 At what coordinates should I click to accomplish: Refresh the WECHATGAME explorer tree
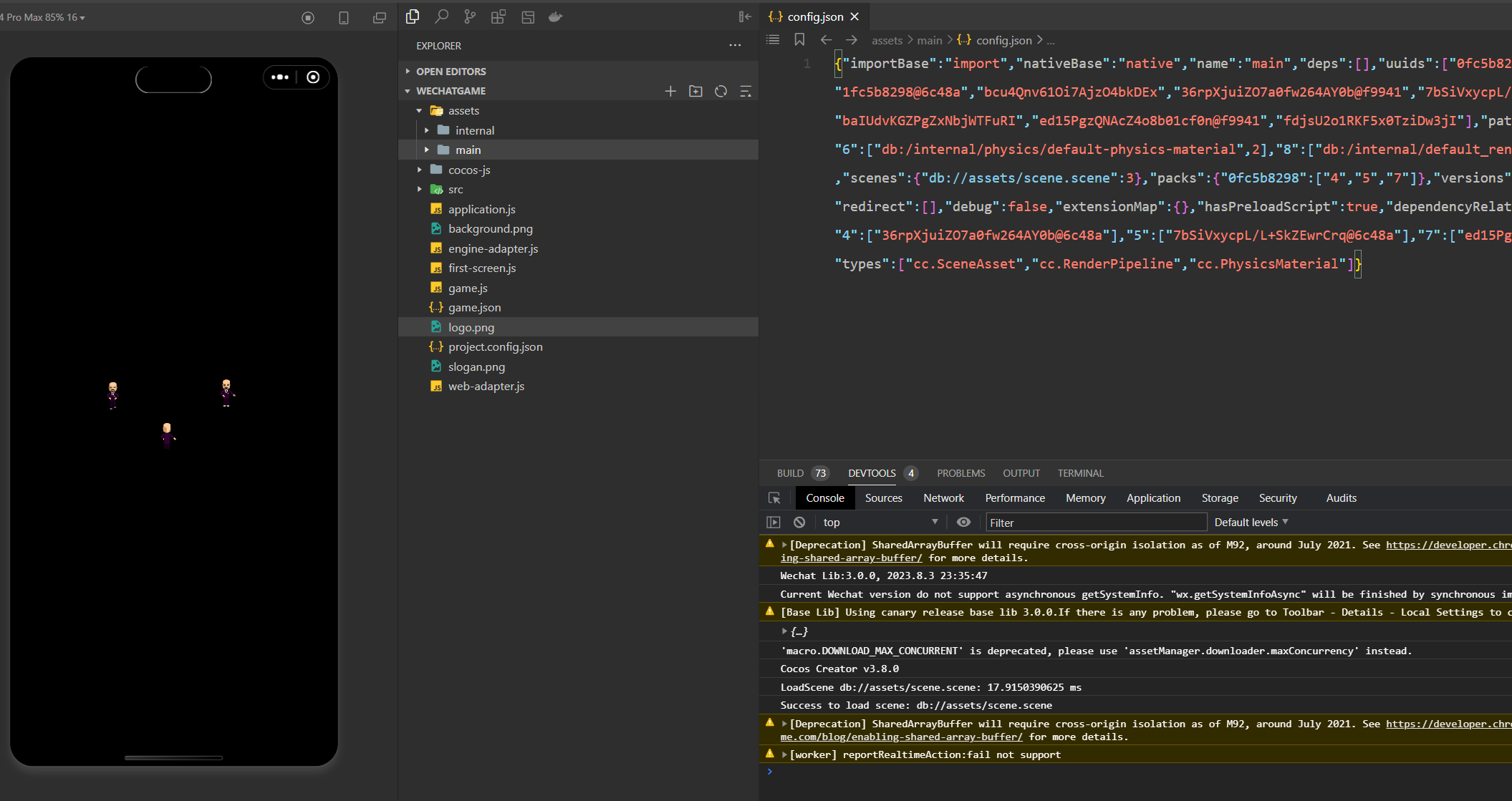click(721, 91)
